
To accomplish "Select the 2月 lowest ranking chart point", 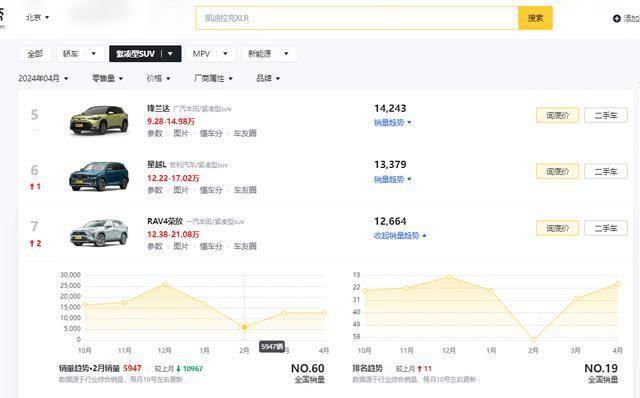I will tap(533, 340).
